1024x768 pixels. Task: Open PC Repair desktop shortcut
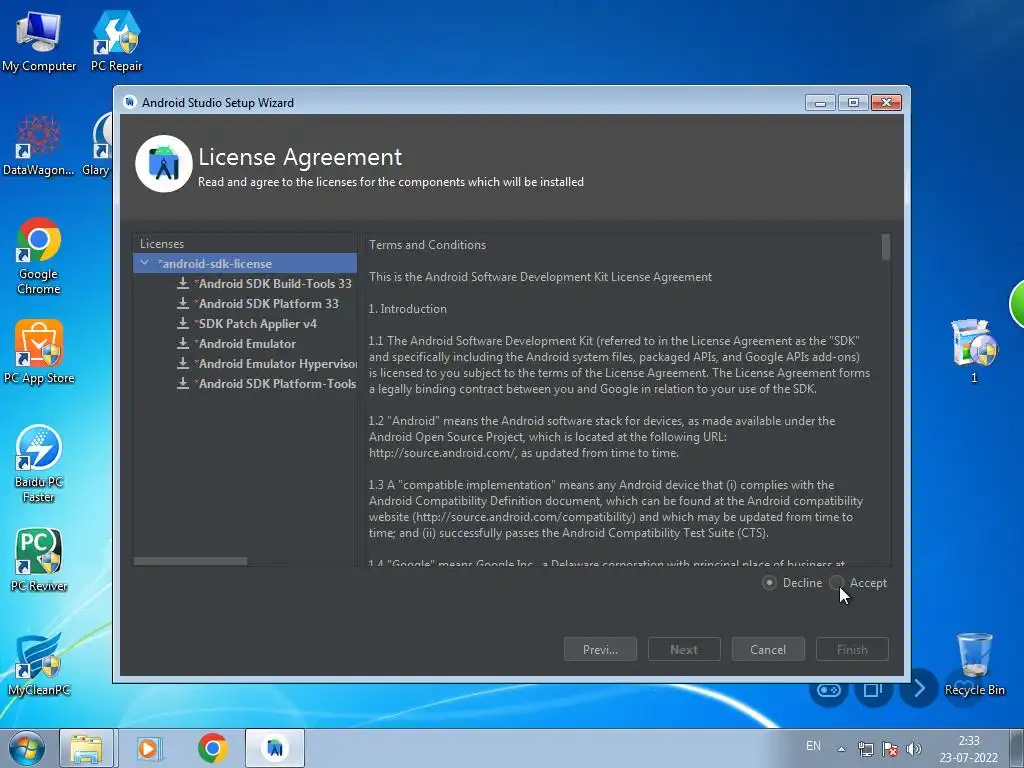116,42
